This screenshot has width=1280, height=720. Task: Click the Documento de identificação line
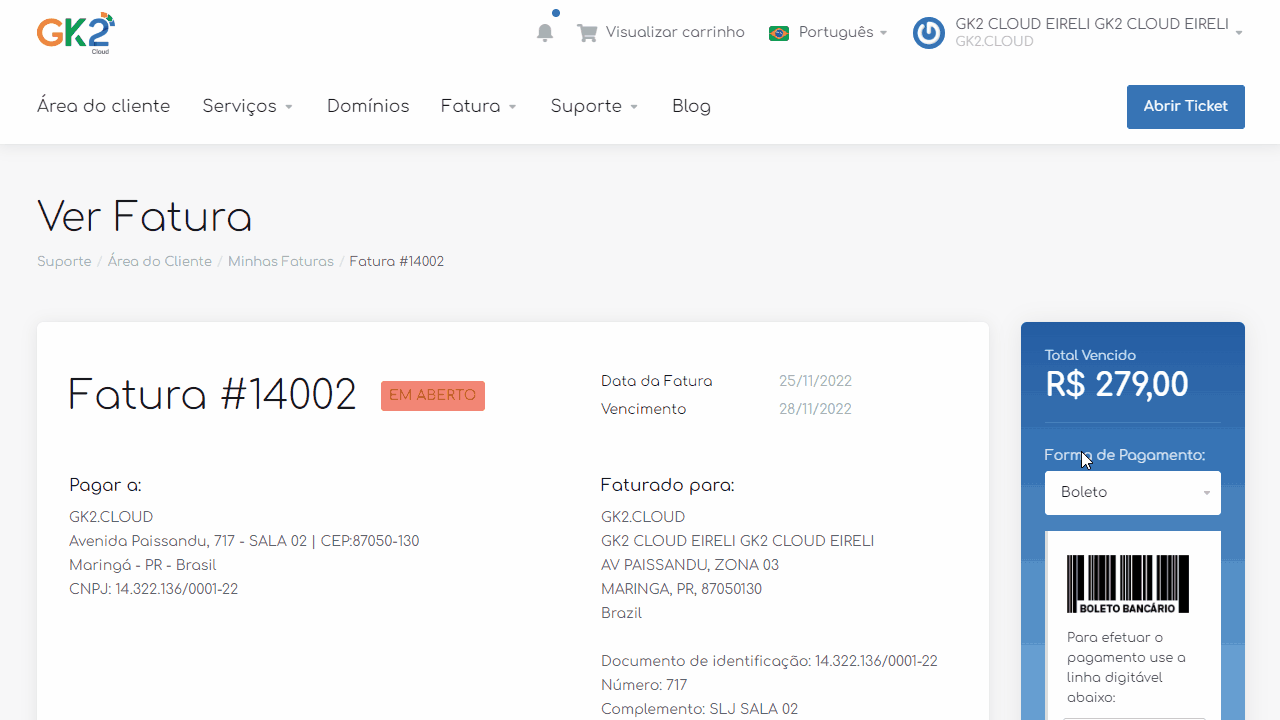click(x=770, y=661)
